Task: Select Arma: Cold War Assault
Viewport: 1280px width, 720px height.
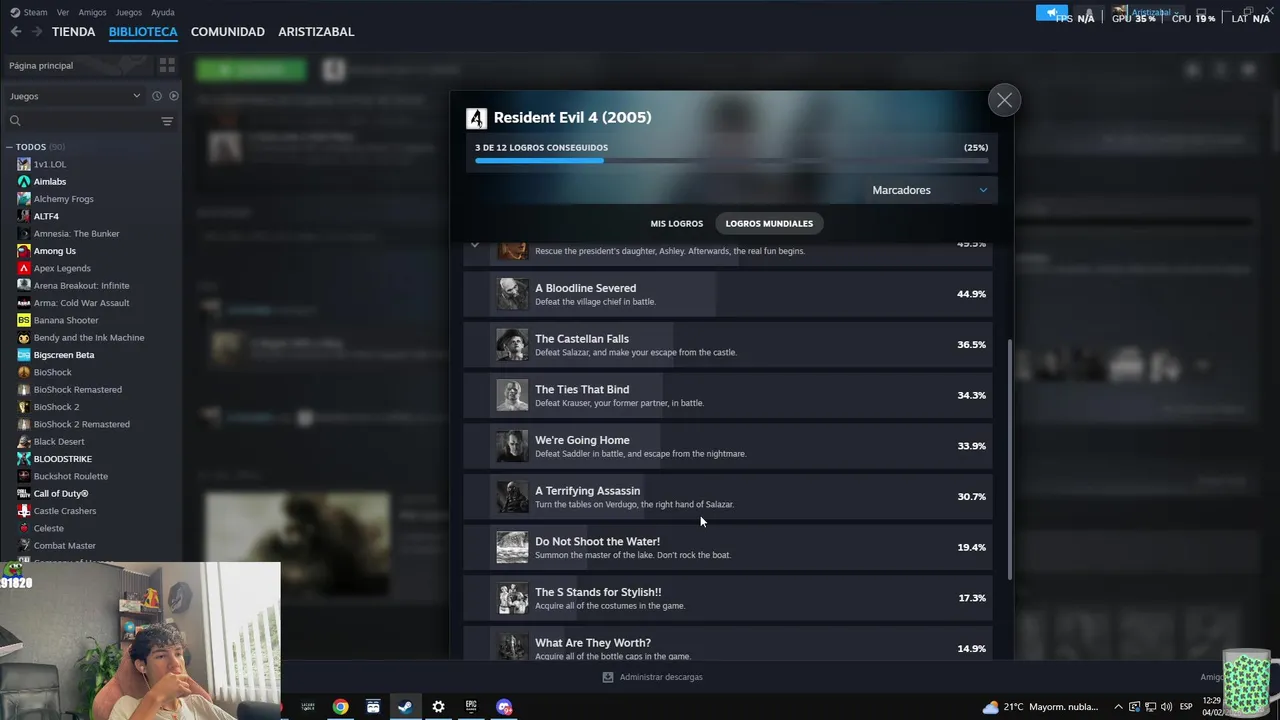Action: [81, 303]
